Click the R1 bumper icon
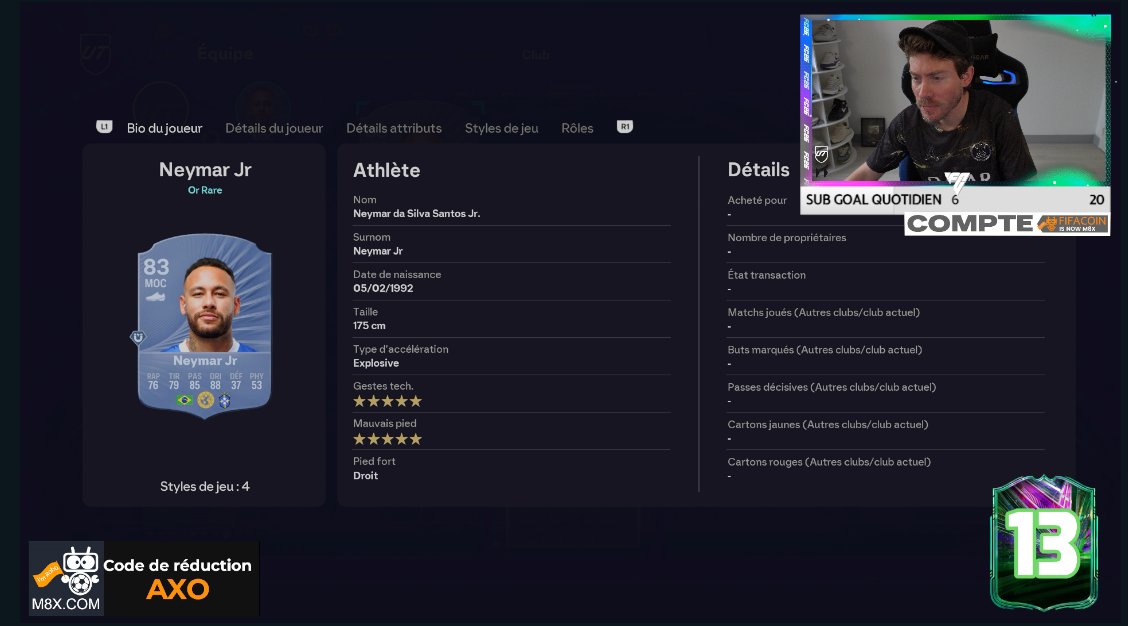The height and width of the screenshot is (626, 1128). 625,127
